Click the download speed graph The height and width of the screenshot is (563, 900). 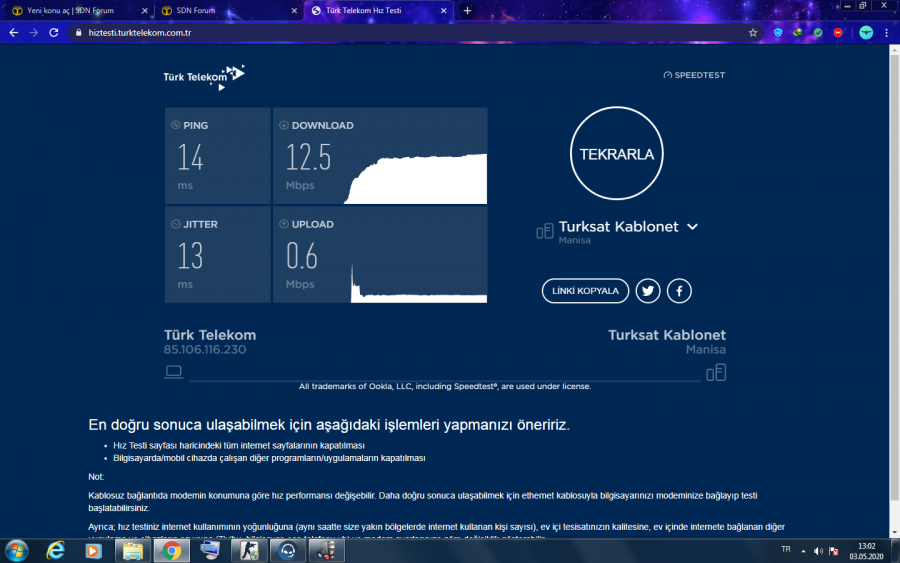click(x=416, y=178)
